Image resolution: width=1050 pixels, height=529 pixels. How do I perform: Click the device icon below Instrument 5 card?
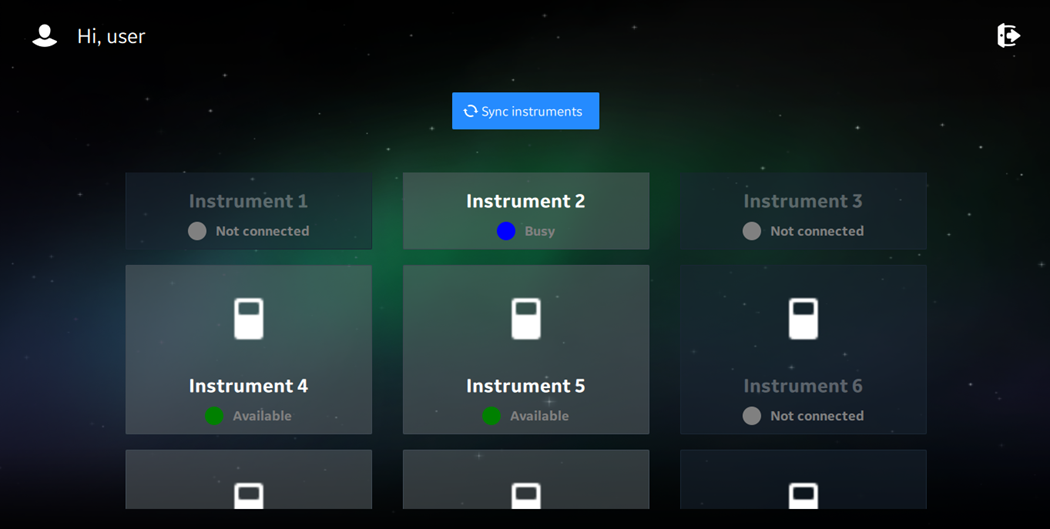pyautogui.click(x=526, y=495)
